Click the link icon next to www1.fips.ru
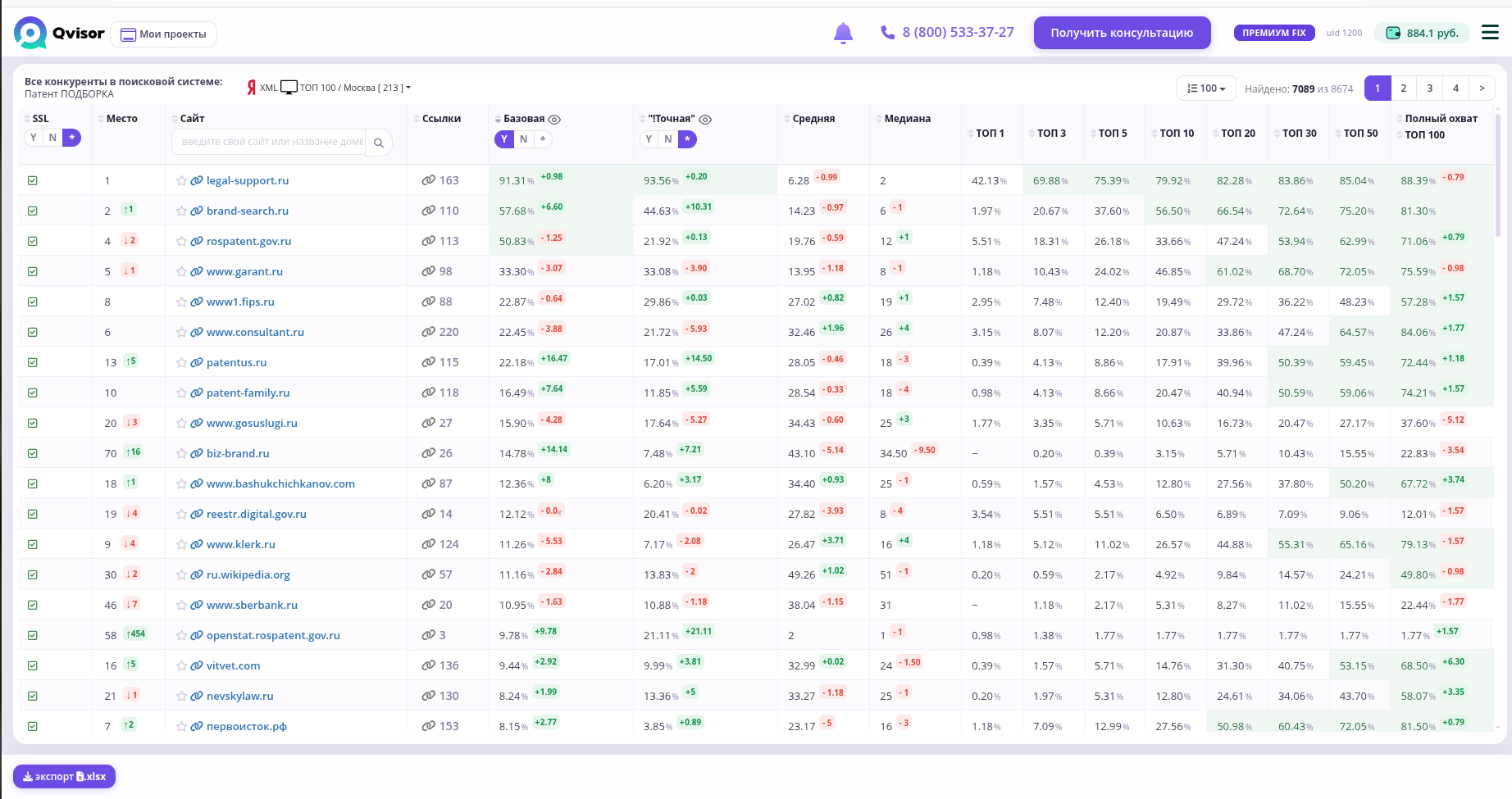 coord(197,302)
